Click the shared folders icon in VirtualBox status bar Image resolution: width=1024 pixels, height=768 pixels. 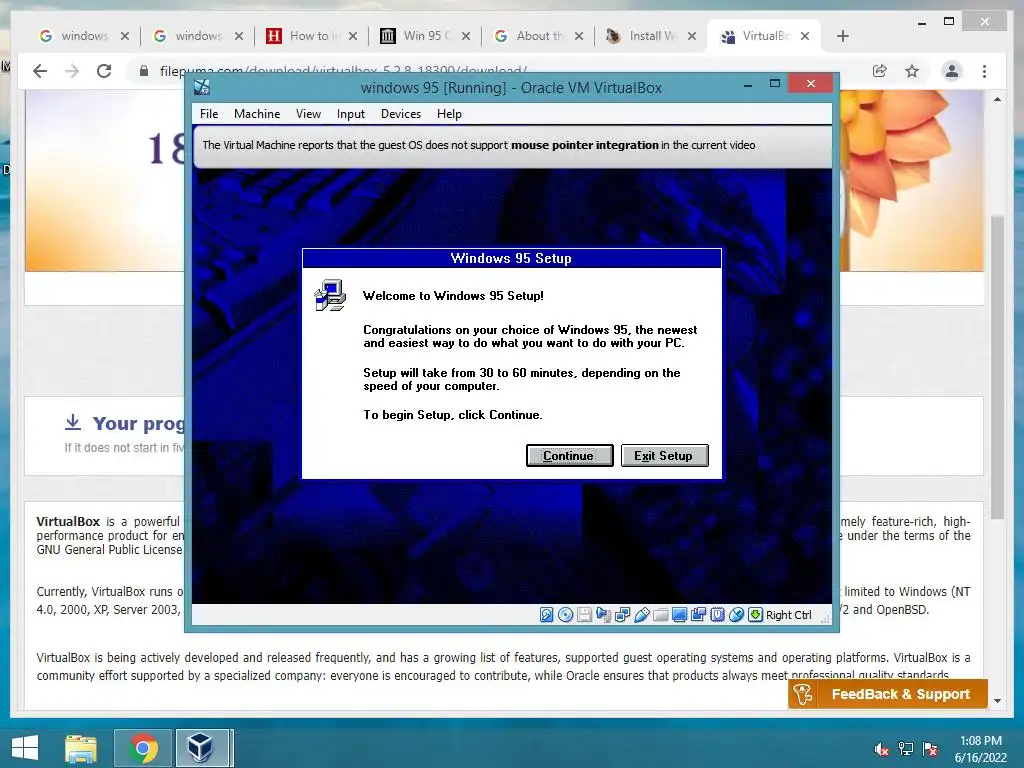(x=660, y=615)
